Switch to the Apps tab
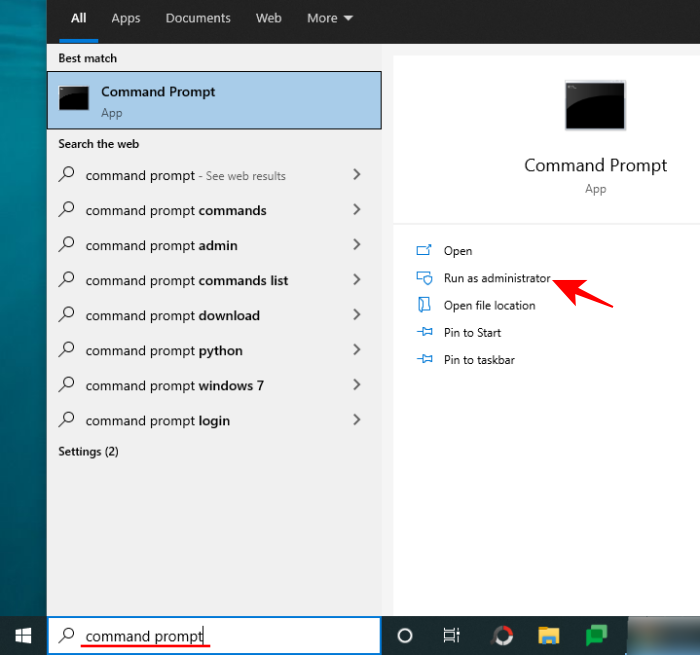Viewport: 700px width, 655px height. [126, 18]
